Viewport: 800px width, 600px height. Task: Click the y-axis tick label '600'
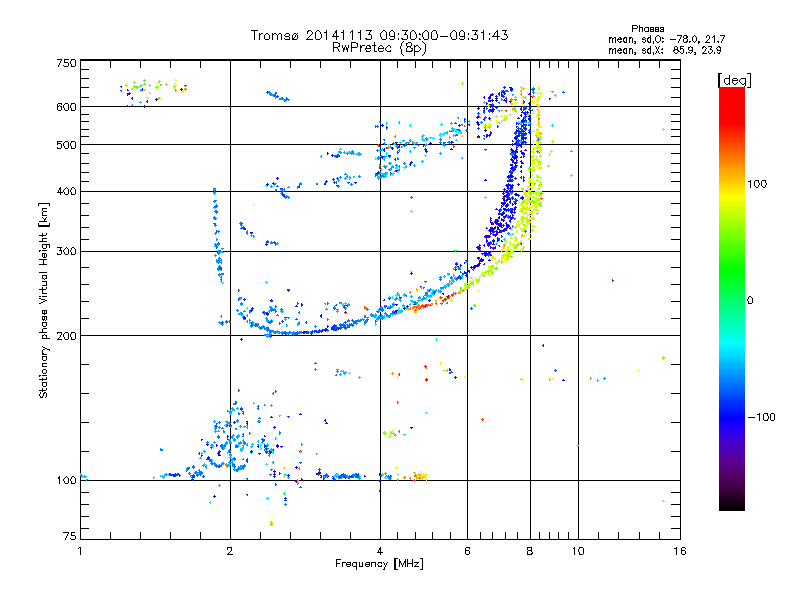click(66, 107)
